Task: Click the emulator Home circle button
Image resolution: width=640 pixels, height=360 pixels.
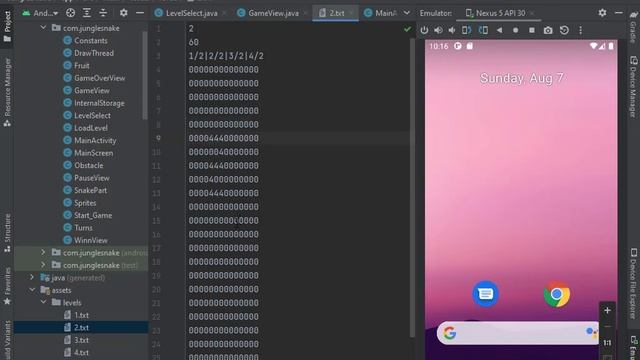Action: click(516, 30)
